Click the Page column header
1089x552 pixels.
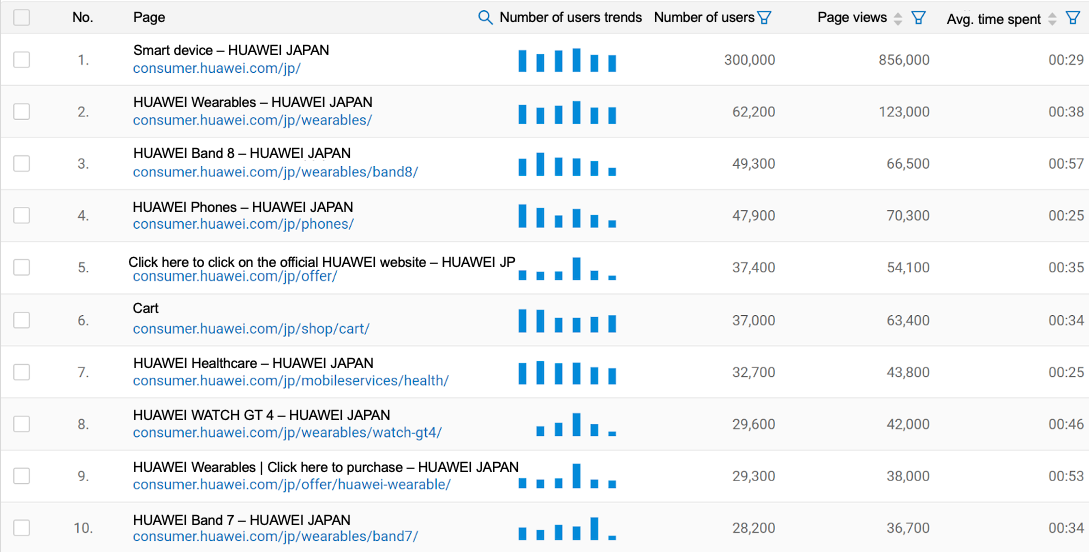(149, 17)
